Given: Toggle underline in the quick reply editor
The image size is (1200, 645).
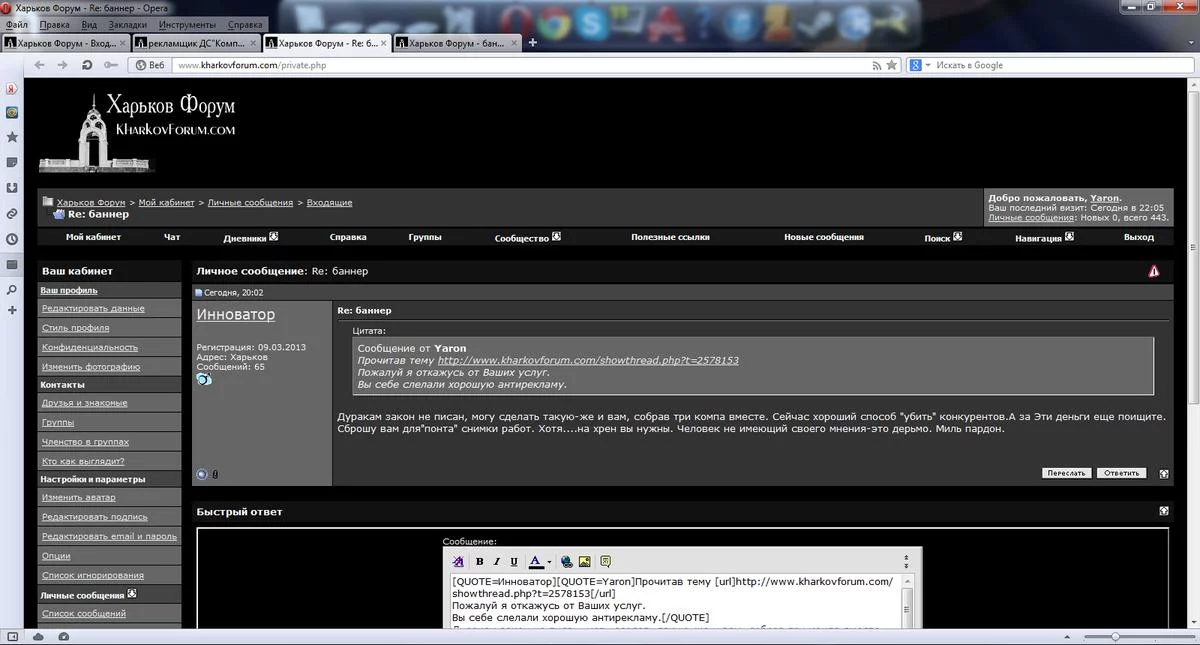Looking at the screenshot, I should pyautogui.click(x=514, y=562).
